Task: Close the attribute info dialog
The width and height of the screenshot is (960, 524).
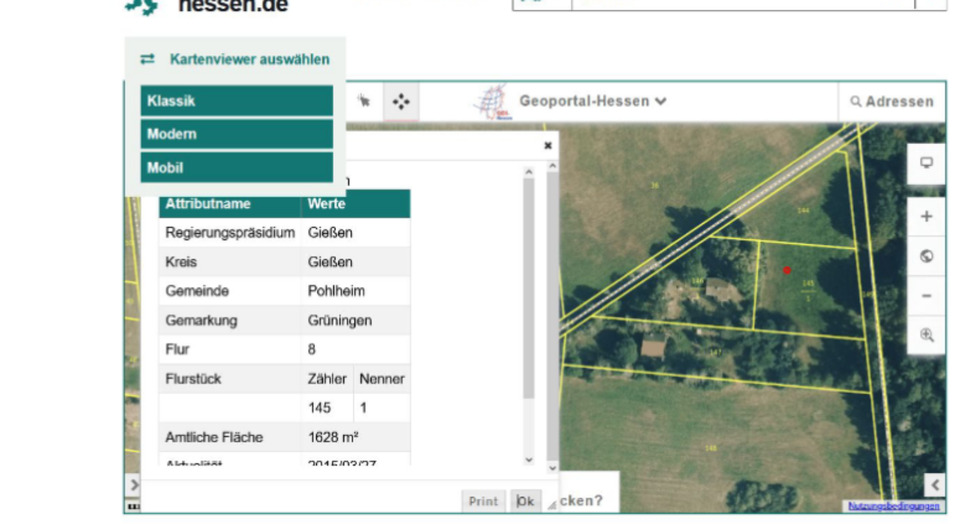Action: [x=547, y=146]
